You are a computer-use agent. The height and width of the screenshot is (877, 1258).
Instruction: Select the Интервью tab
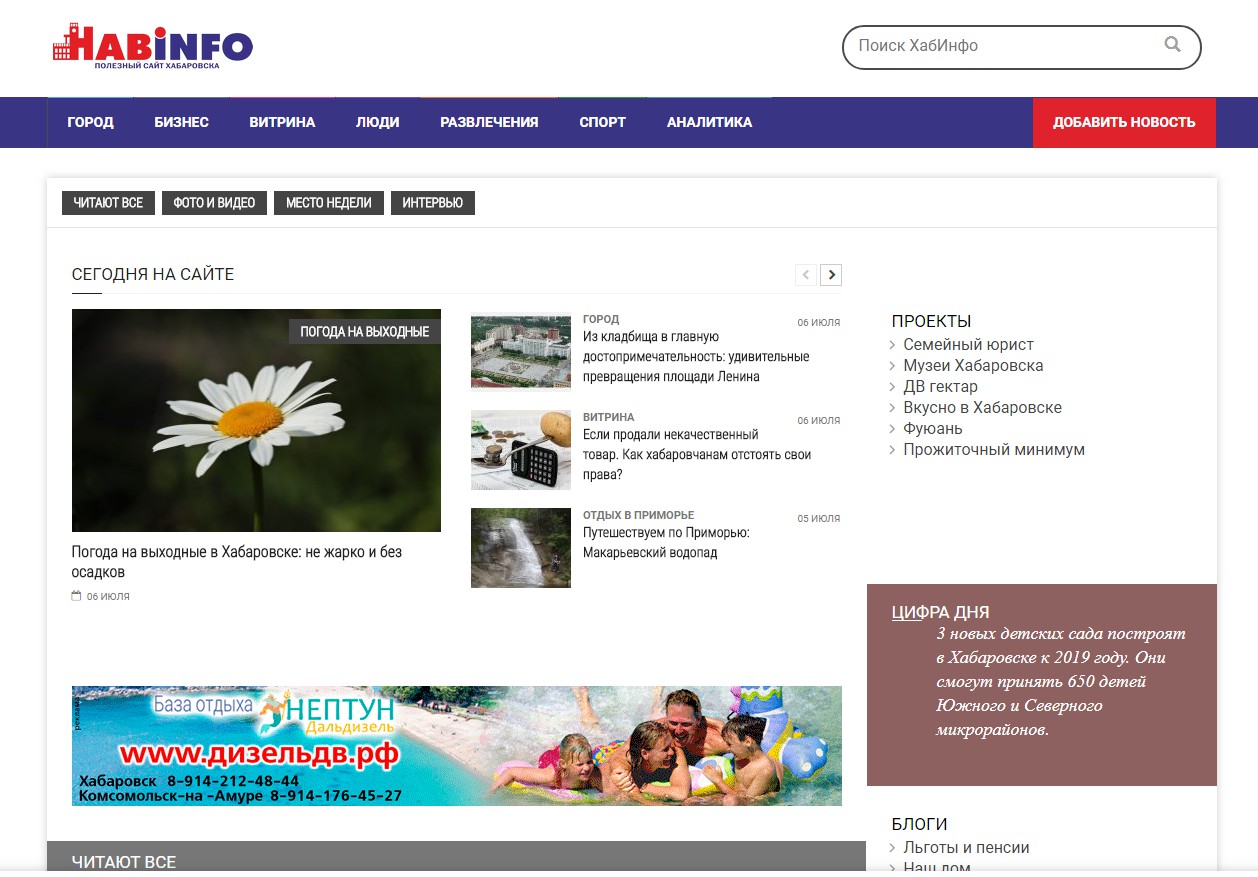click(432, 203)
